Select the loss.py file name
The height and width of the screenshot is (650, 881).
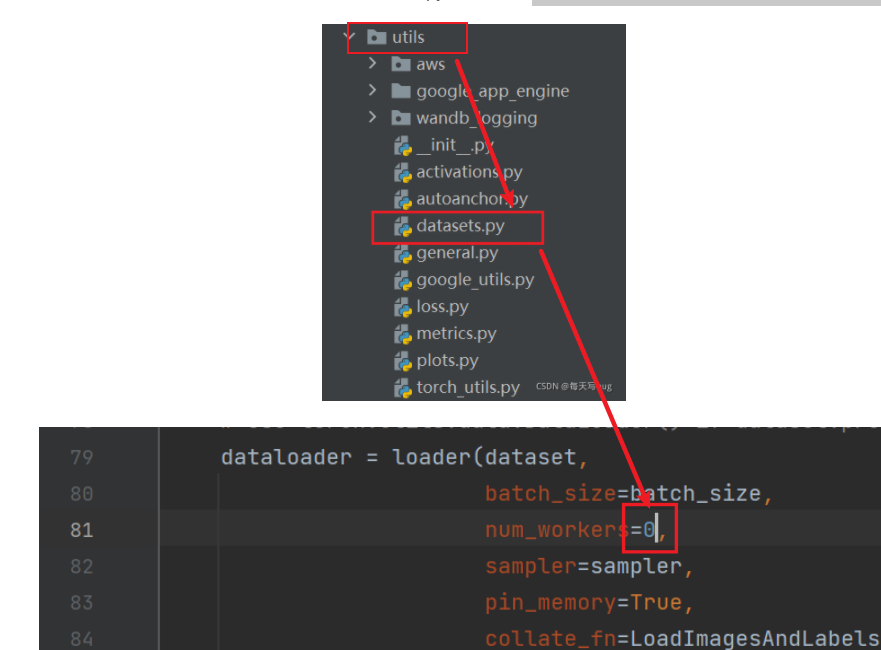click(x=442, y=307)
